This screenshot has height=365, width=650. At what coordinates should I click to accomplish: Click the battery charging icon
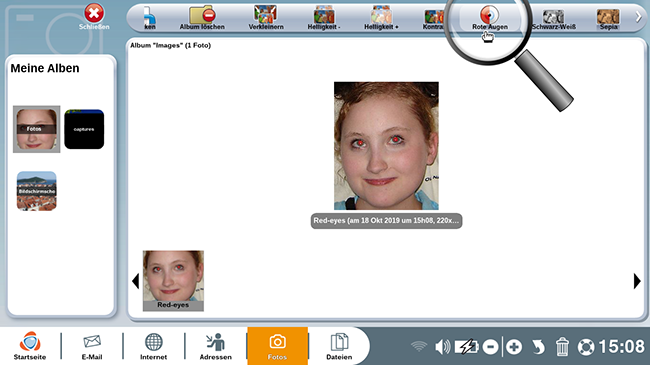(x=467, y=347)
